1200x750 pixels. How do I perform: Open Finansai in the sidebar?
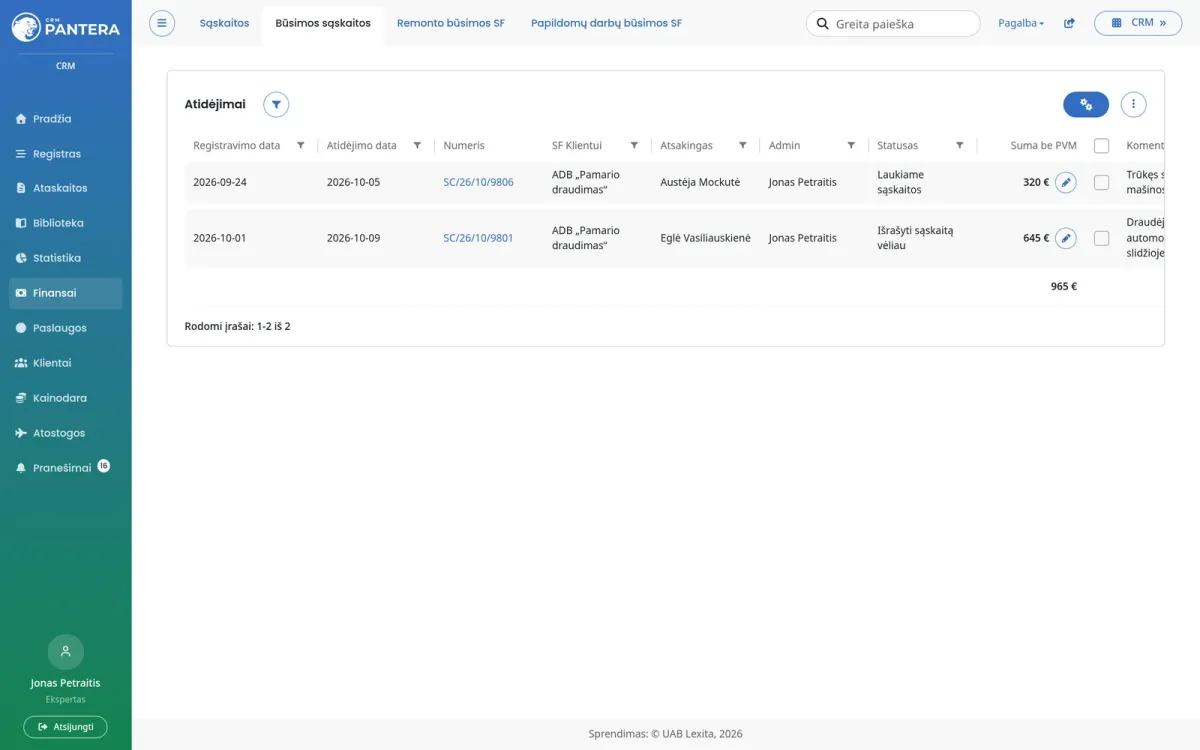point(66,293)
